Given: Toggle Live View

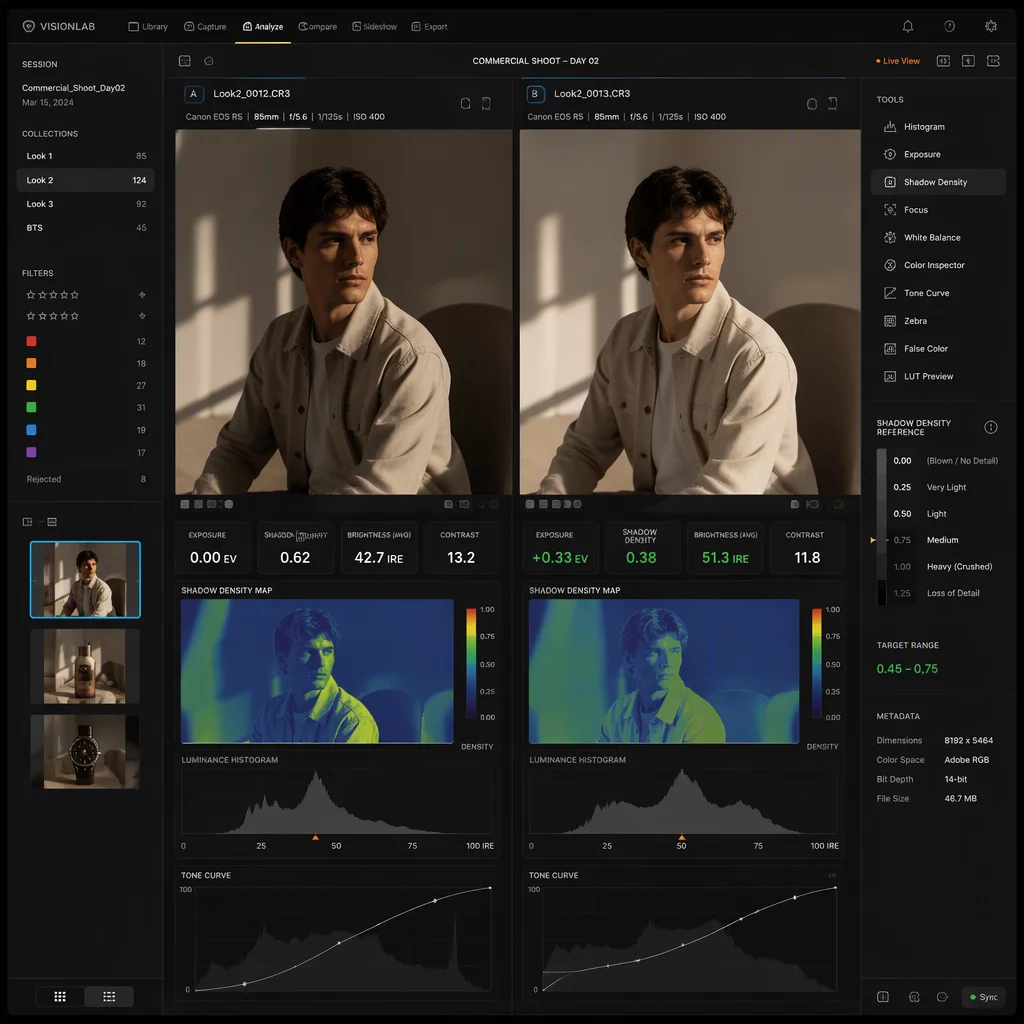Looking at the screenshot, I should click(x=898, y=61).
